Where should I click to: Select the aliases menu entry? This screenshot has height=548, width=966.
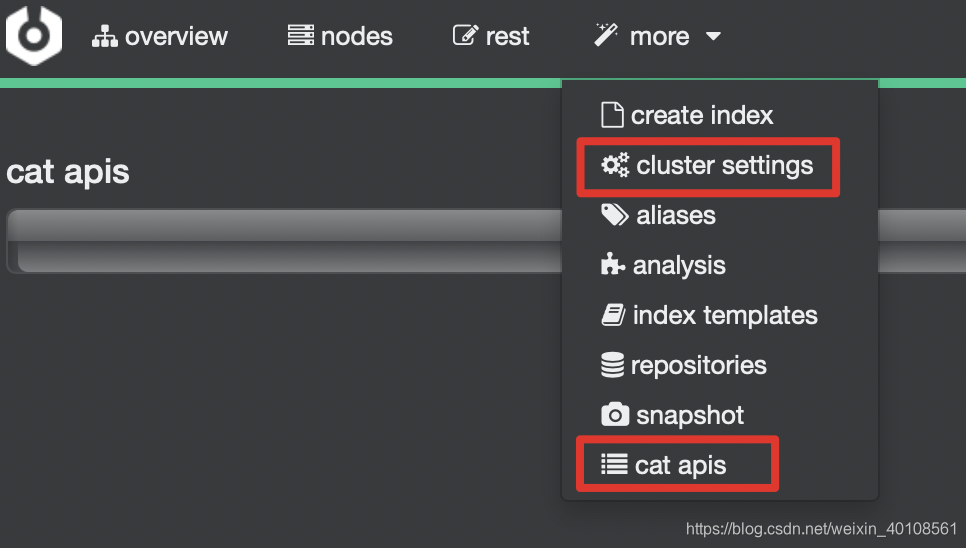[x=659, y=216]
